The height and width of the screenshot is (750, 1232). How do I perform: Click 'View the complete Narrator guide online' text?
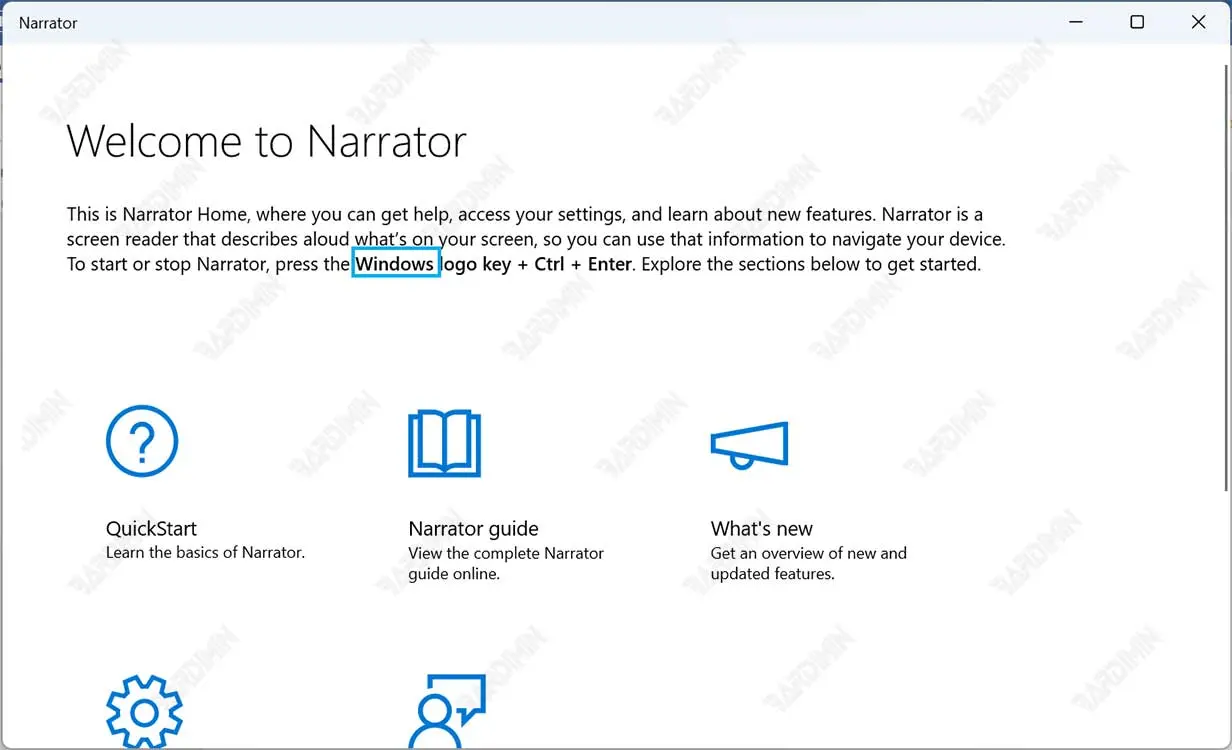505,563
